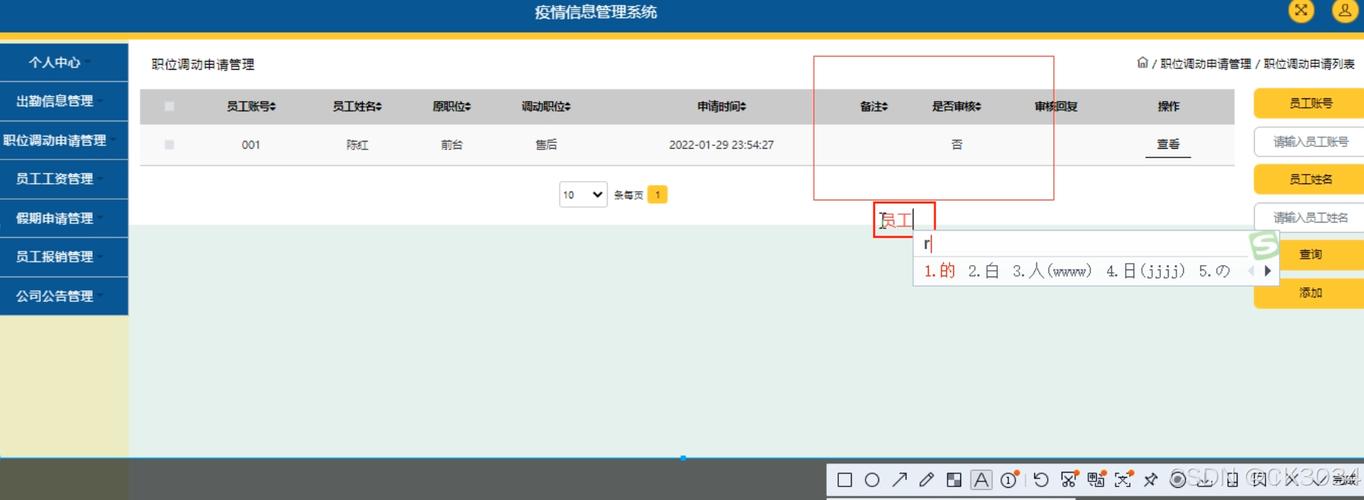Click the 疫情信息管理系统 title
The height and width of the screenshot is (500, 1364).
click(x=596, y=12)
